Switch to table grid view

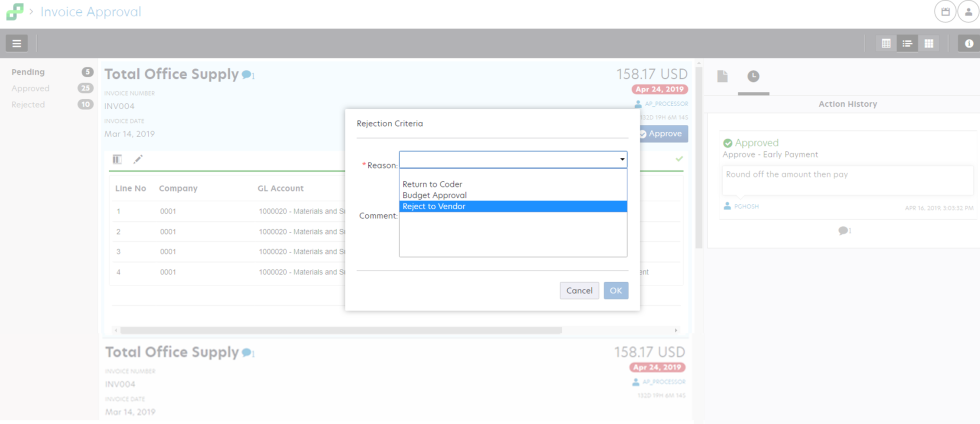[x=886, y=43]
